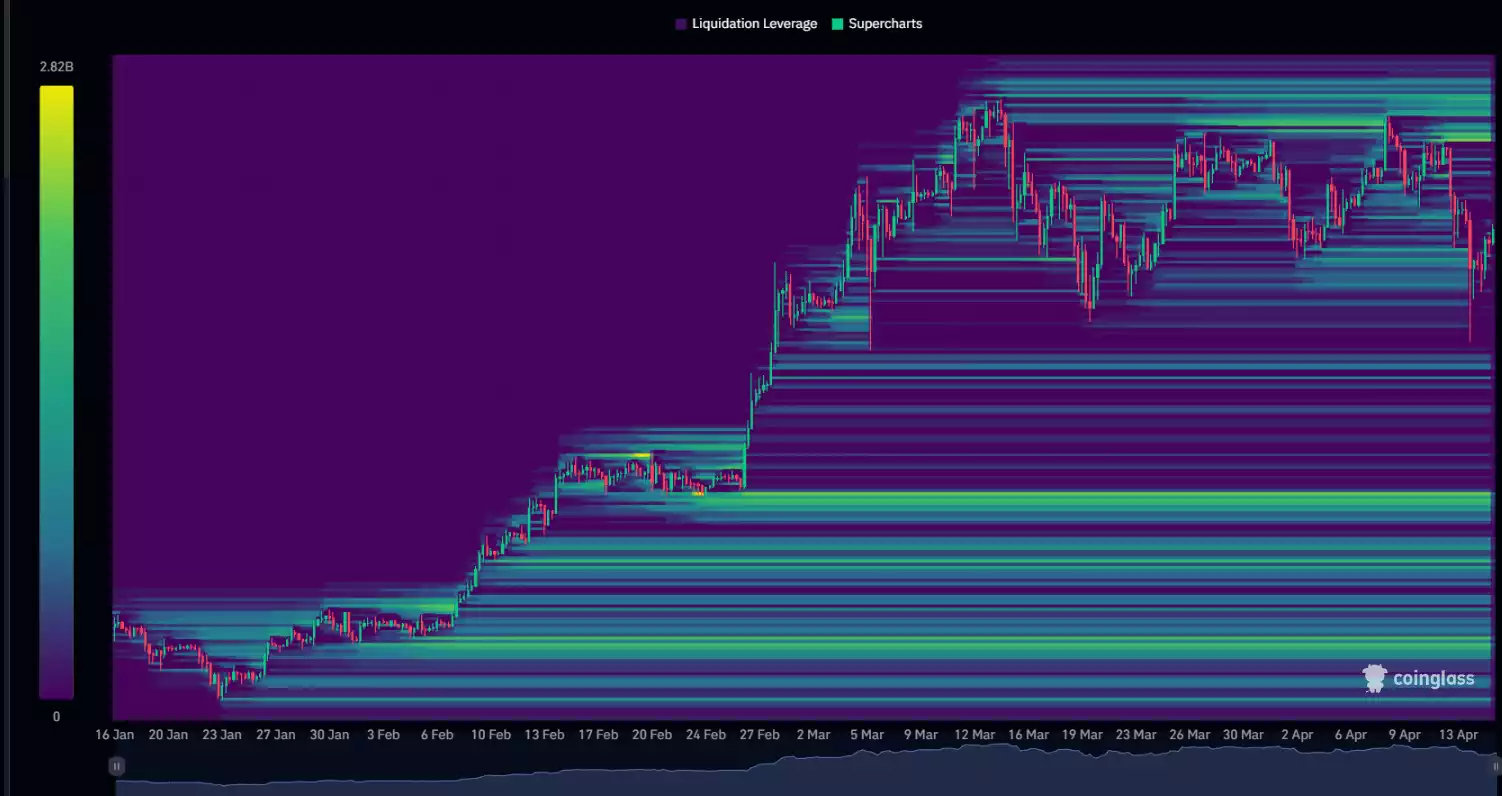This screenshot has width=1502, height=796.
Task: Click the 12 Mar date axis label
Action: (x=974, y=735)
